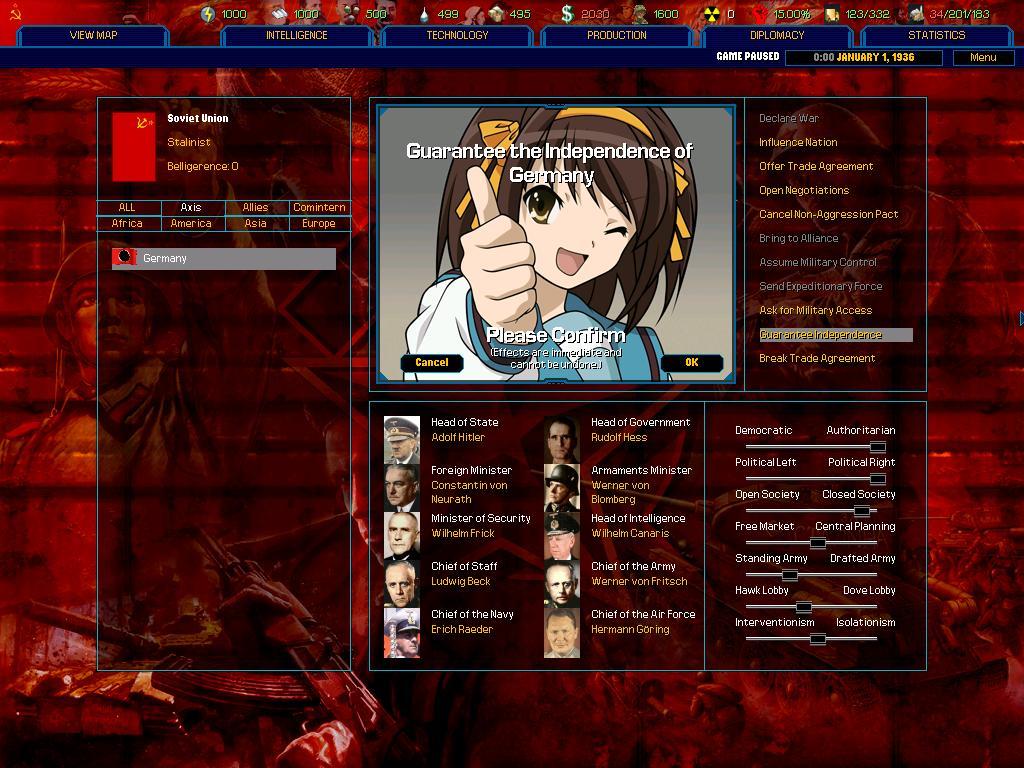Filter countries by Africa
1024x768 pixels.
127,223
